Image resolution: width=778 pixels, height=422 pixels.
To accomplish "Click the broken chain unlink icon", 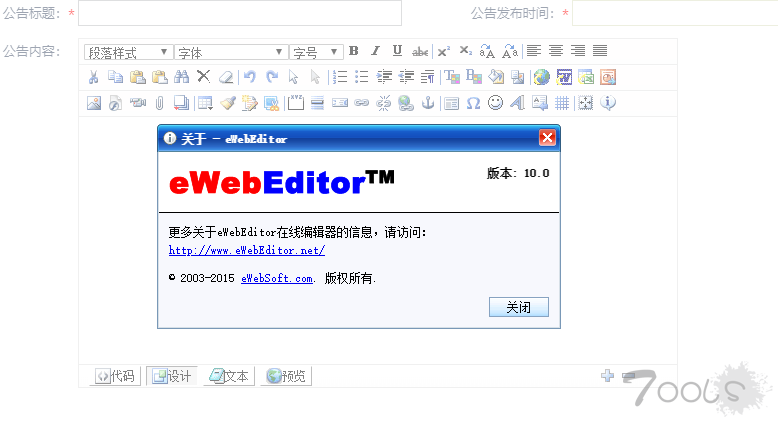I will [384, 103].
